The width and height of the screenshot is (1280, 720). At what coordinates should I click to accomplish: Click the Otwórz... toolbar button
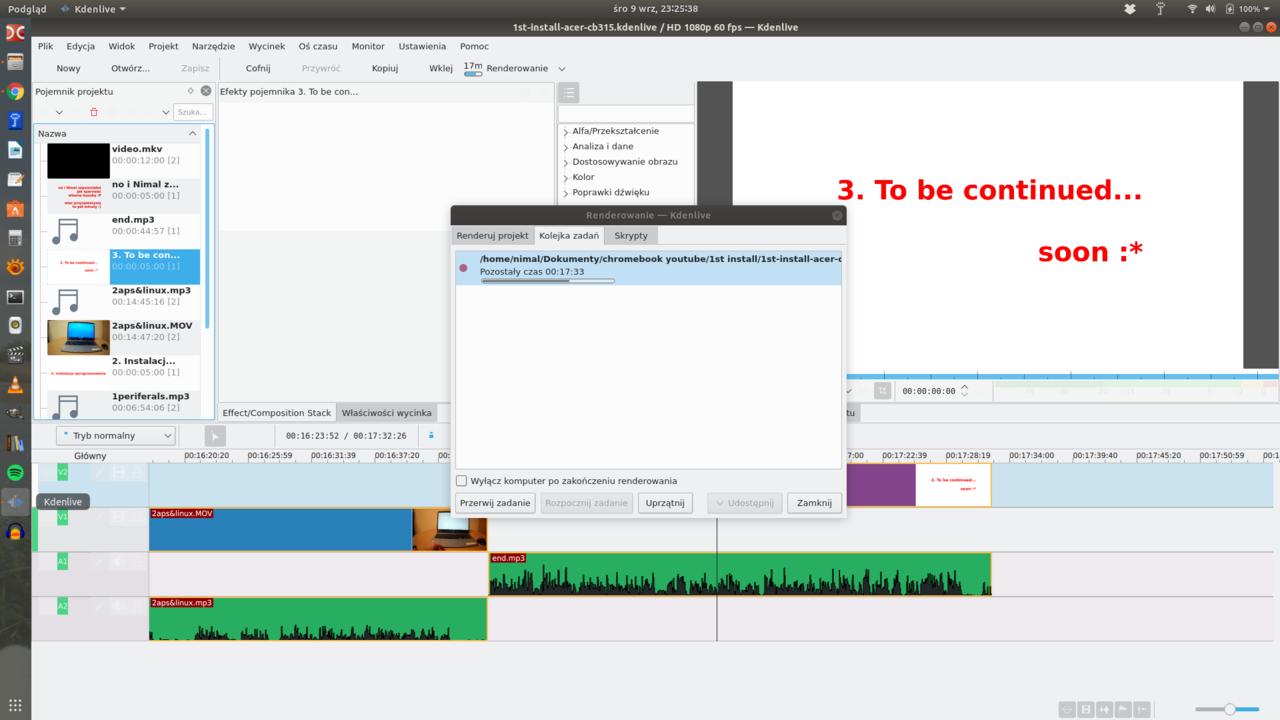(x=131, y=69)
